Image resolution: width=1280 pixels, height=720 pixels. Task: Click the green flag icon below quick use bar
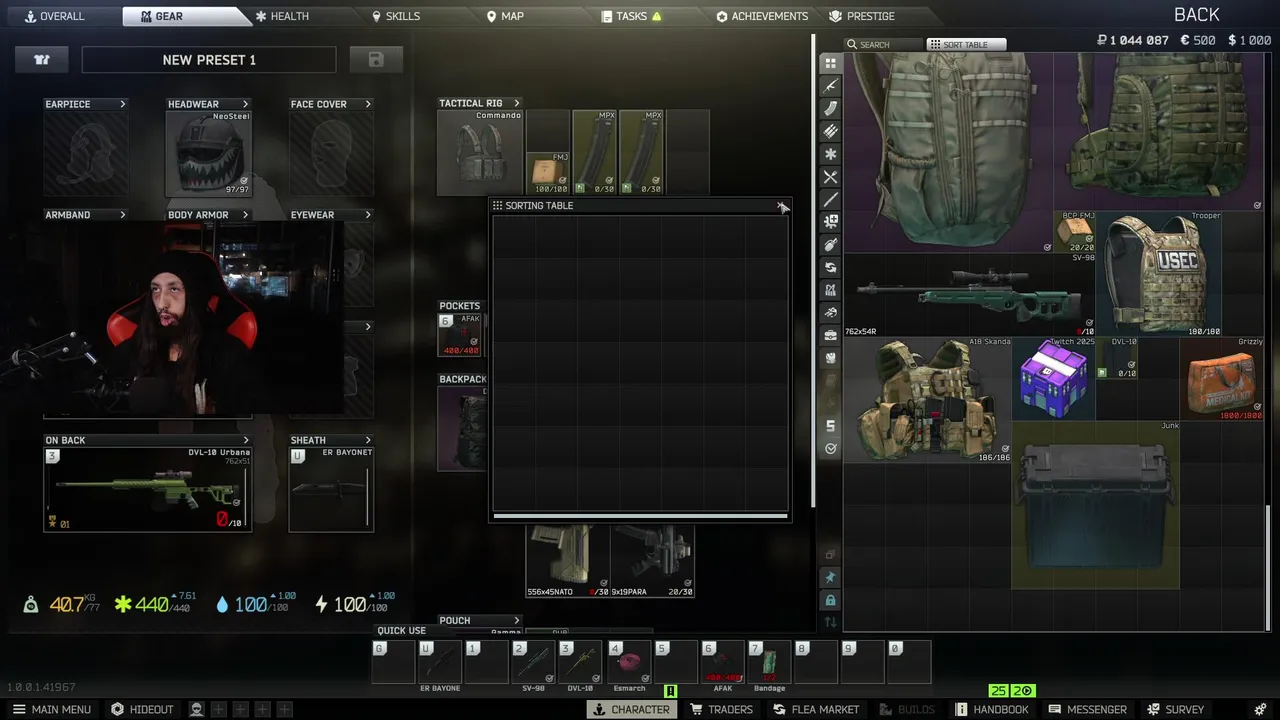click(670, 691)
